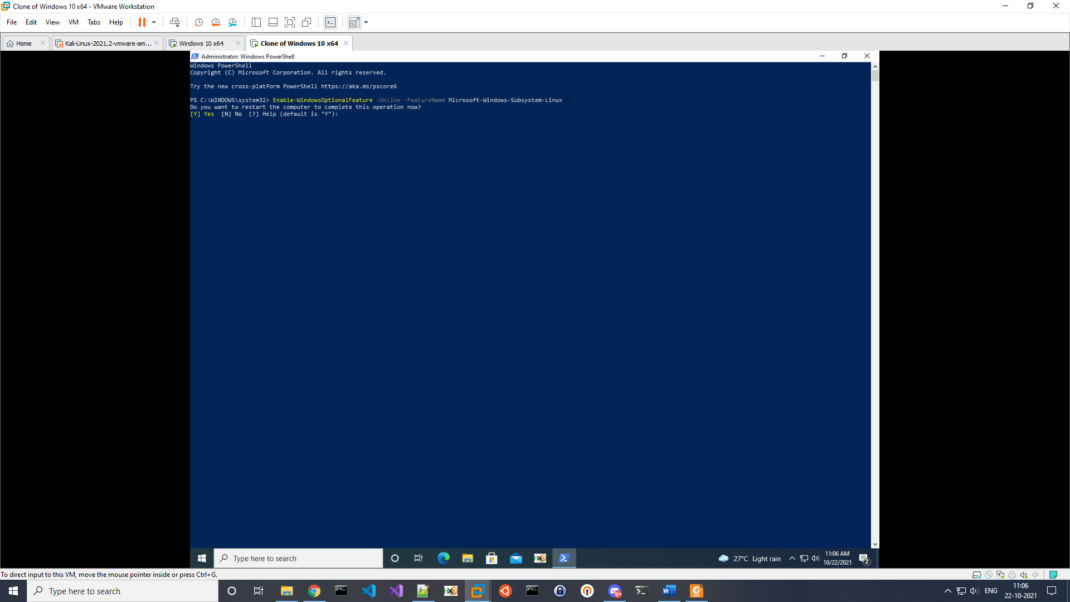Open the Help menu

[116, 23]
